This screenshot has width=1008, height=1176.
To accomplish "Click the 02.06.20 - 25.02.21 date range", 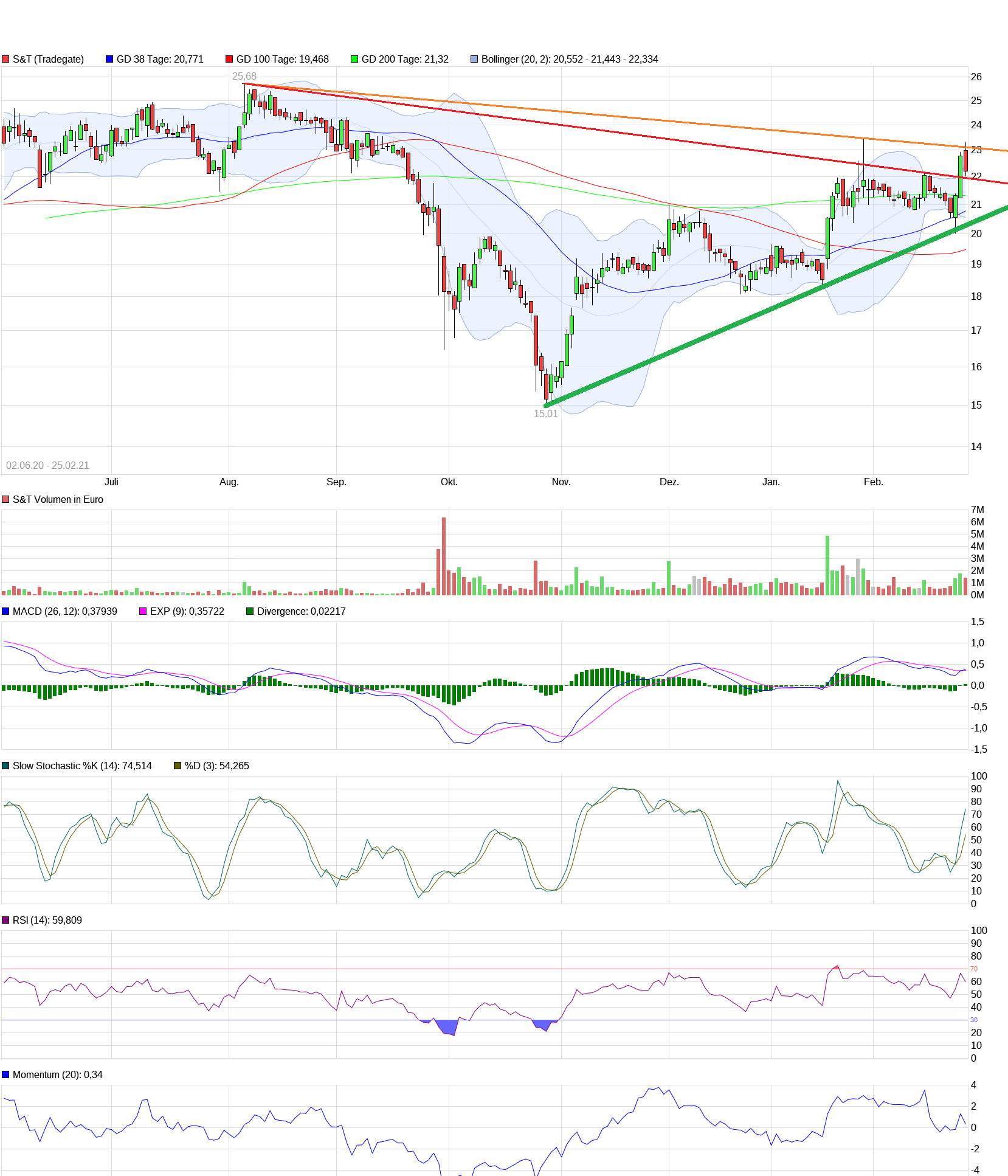I will pyautogui.click(x=47, y=465).
